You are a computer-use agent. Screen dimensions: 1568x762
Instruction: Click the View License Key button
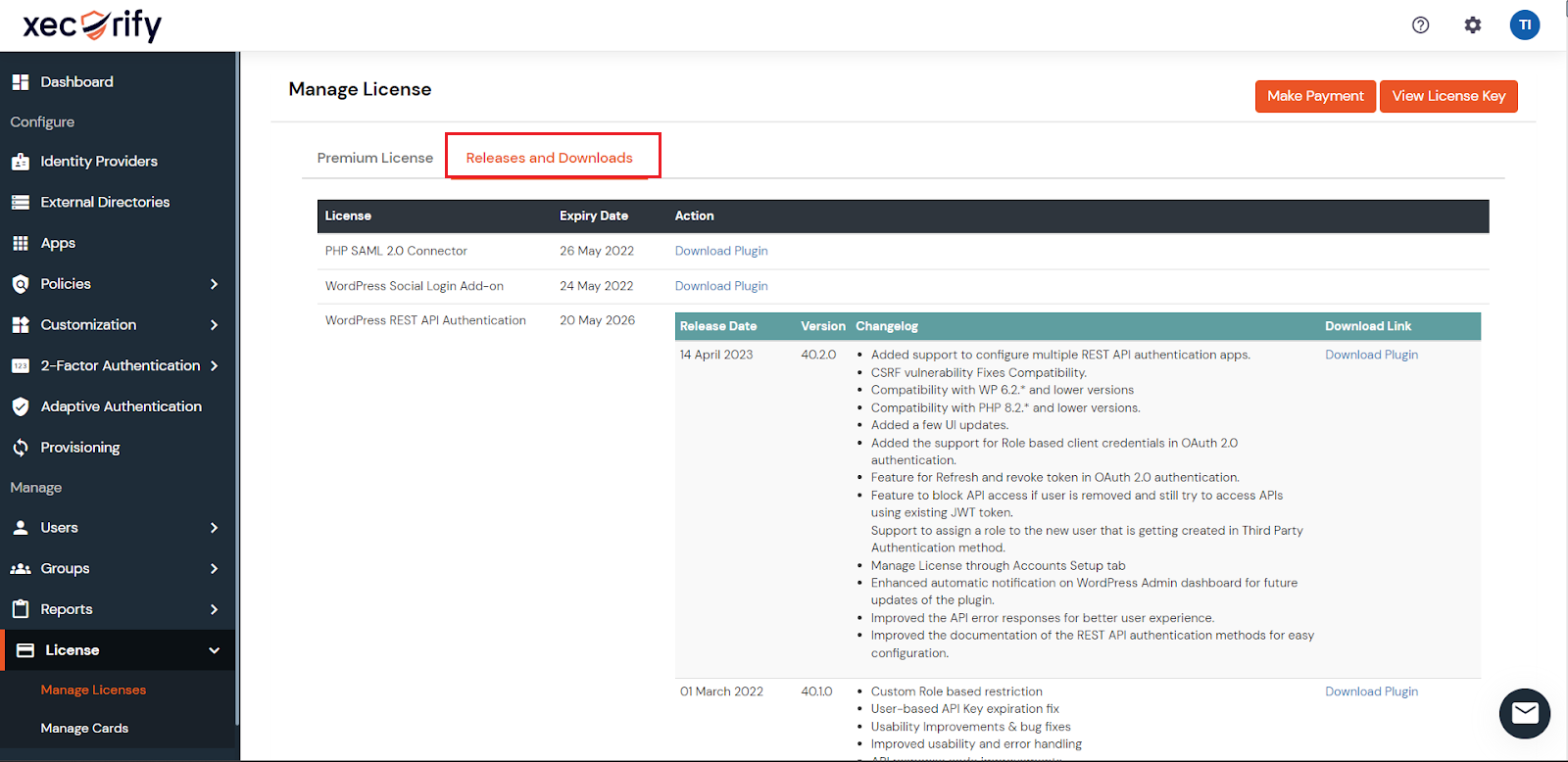point(1448,96)
